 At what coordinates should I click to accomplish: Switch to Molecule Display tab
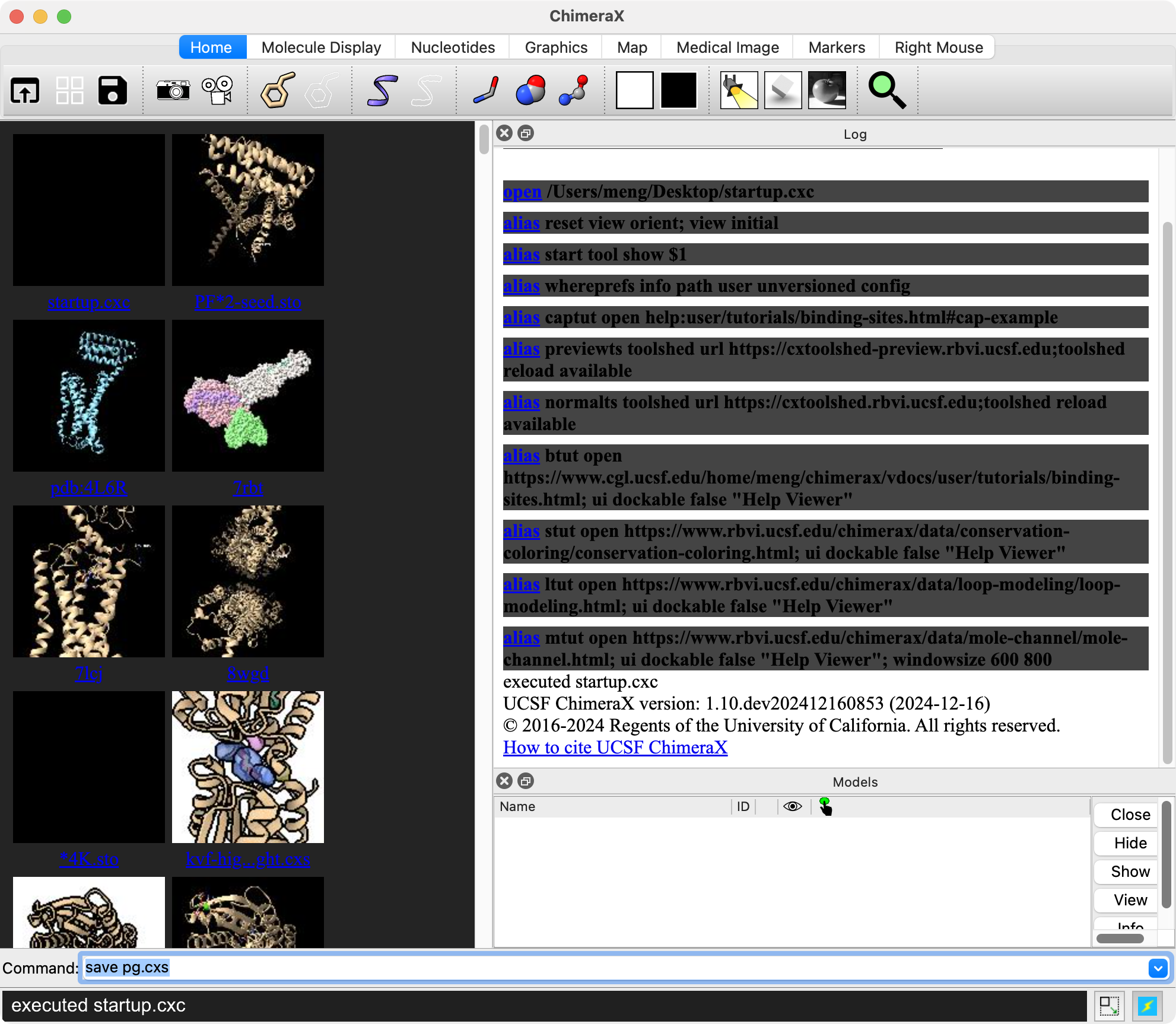pyautogui.click(x=321, y=47)
